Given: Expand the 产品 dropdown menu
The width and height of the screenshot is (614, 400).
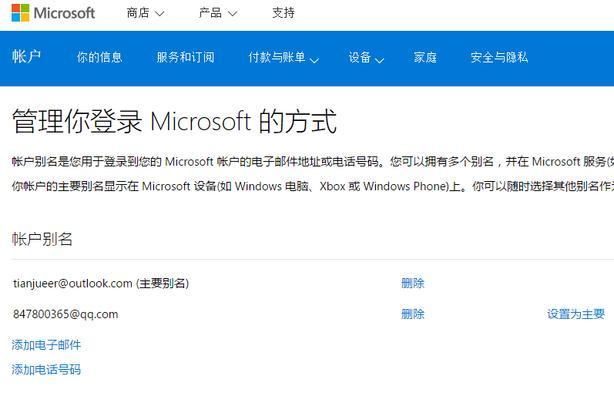Looking at the screenshot, I should coord(218,13).
